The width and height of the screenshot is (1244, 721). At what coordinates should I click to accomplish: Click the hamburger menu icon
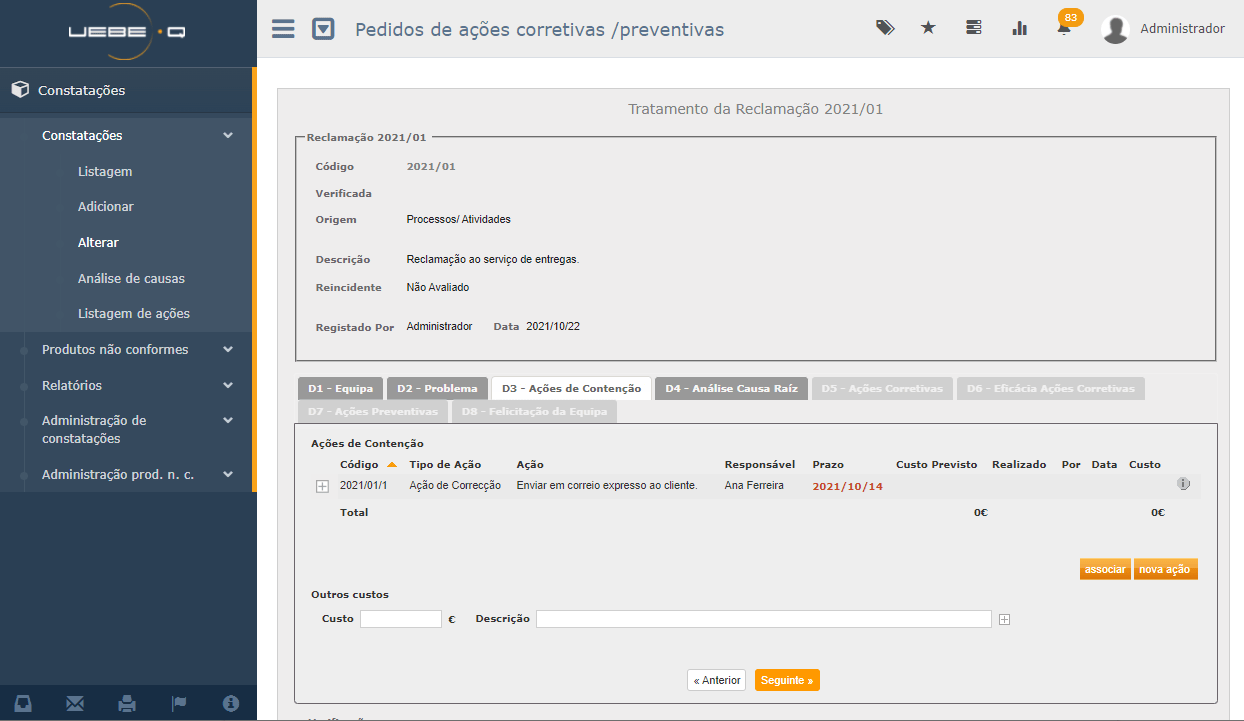283,29
